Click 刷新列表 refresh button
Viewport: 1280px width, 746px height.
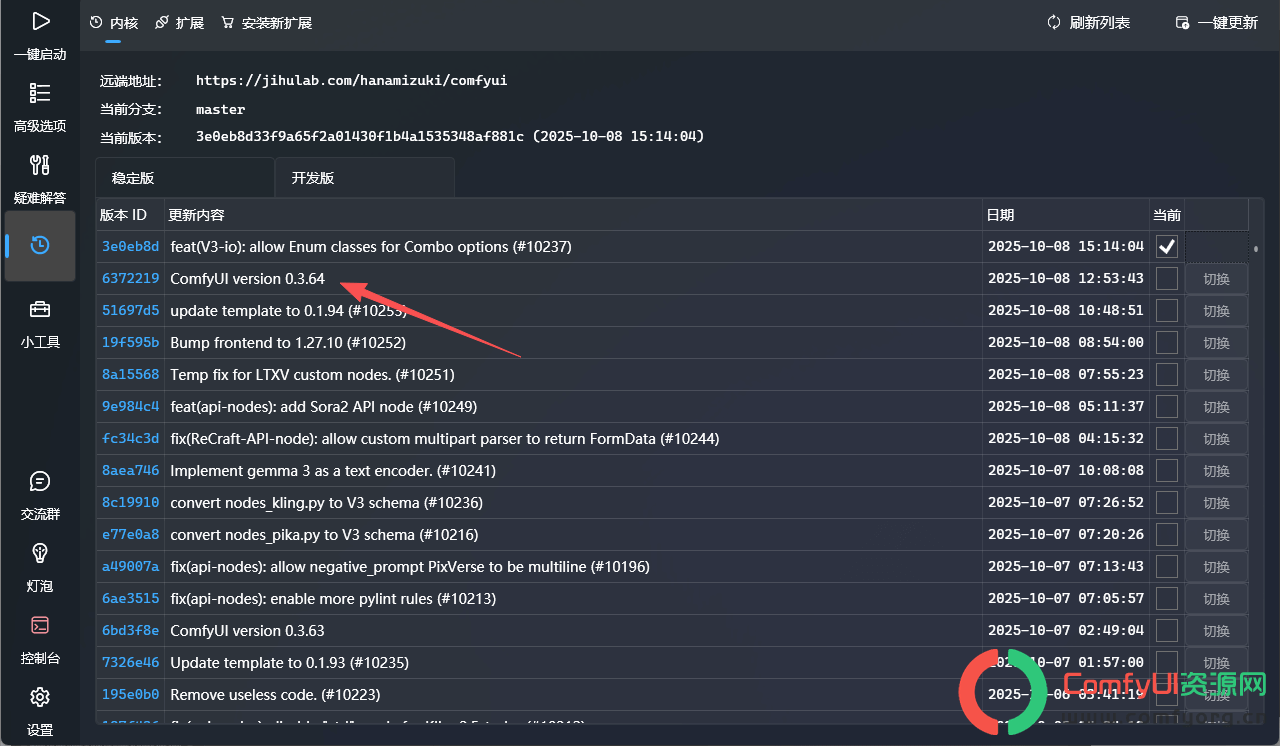click(1088, 22)
